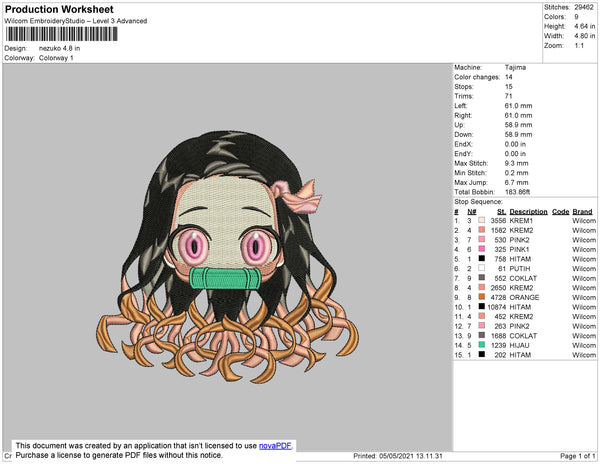This screenshot has width=600, height=464.
Task: Click the KREM1 color swatch in stop 1
Action: click(x=481, y=220)
